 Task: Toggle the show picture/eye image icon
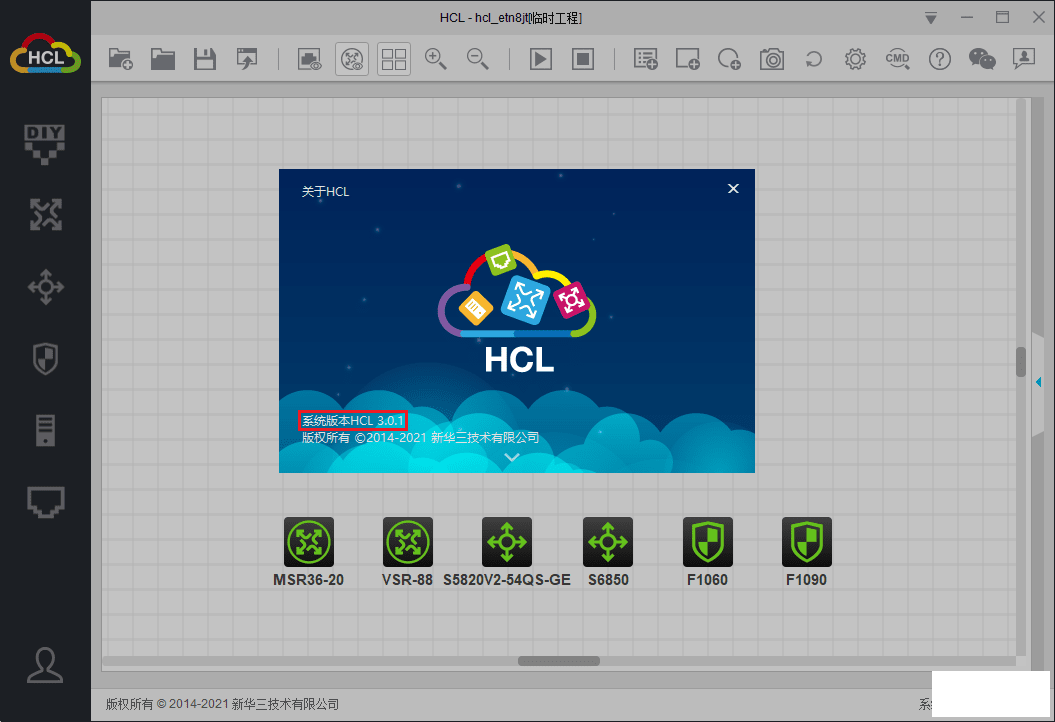pos(310,59)
